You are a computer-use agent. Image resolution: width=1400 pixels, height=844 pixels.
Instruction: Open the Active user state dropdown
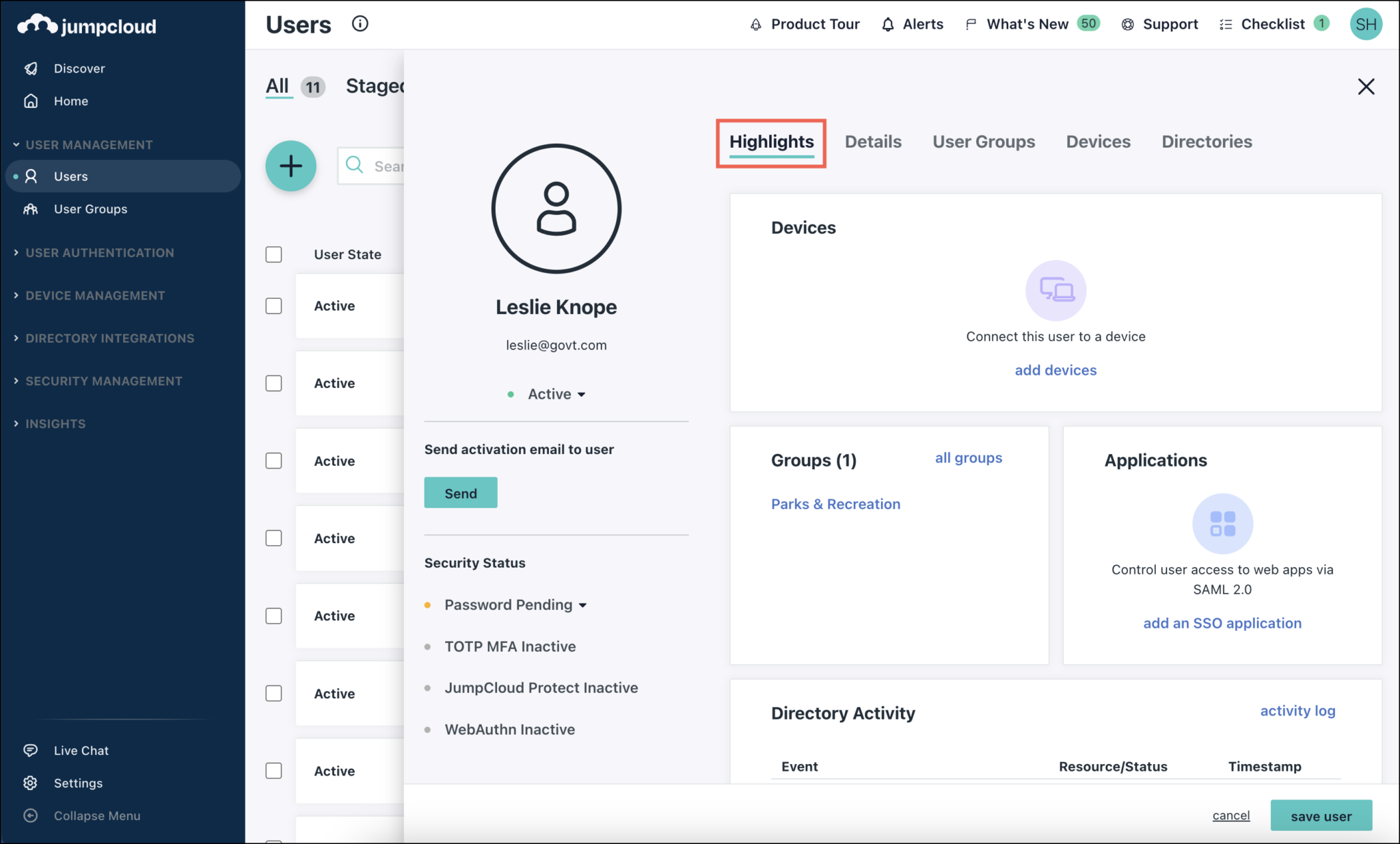pyautogui.click(x=556, y=394)
